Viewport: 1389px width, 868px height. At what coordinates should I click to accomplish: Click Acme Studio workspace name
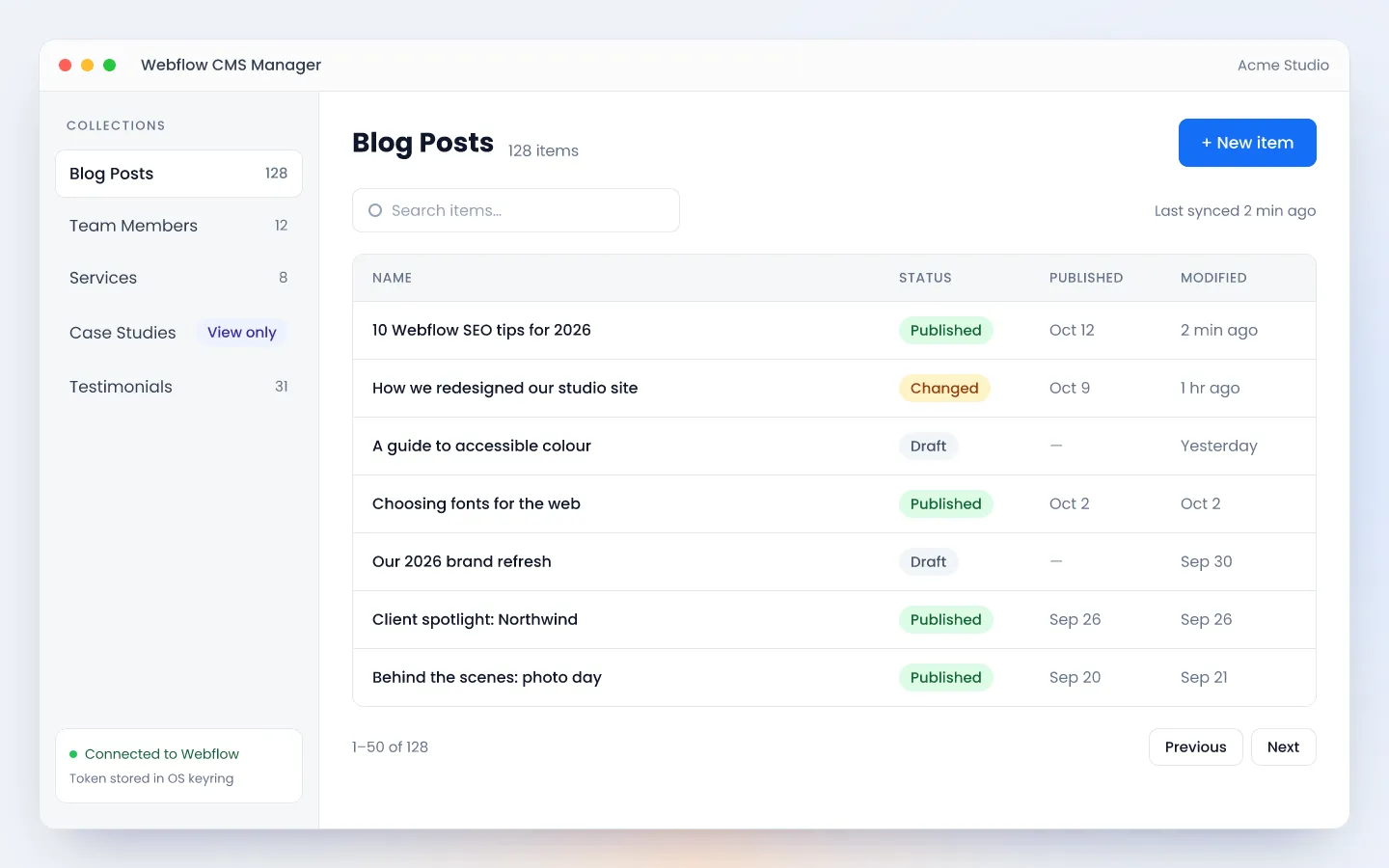point(1283,65)
